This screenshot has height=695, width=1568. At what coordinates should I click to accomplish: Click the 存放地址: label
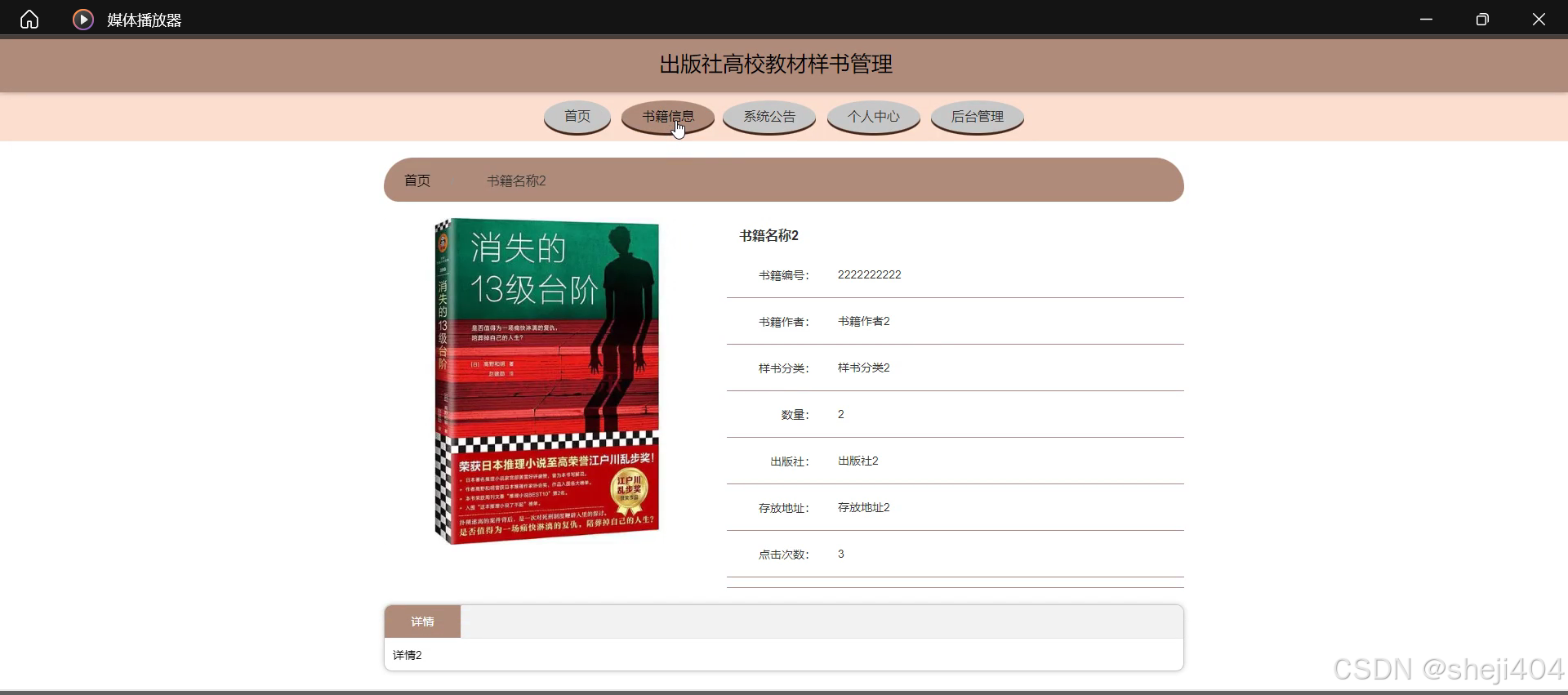(784, 509)
